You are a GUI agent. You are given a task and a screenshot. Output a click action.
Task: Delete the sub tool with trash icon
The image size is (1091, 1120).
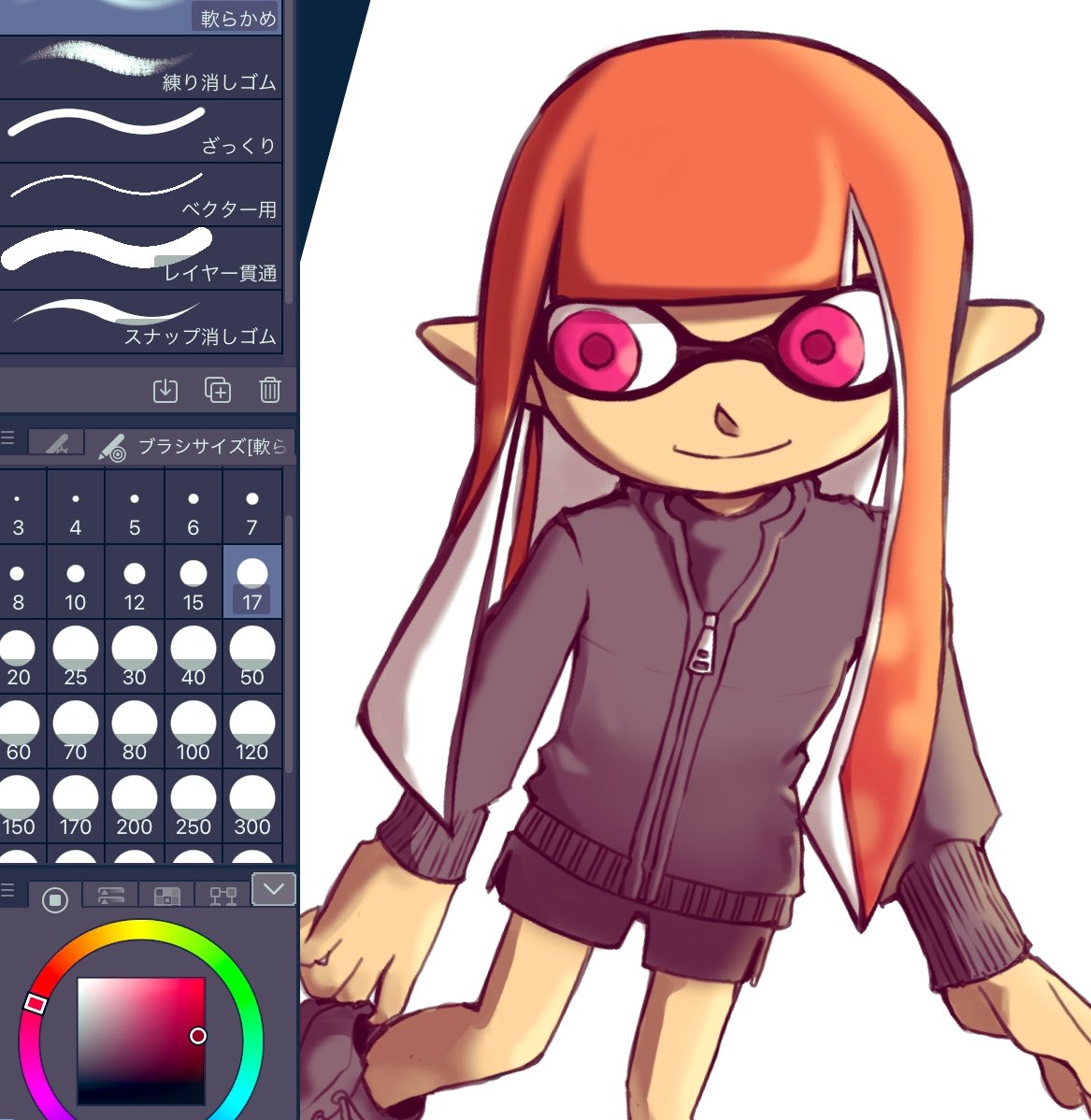click(269, 390)
